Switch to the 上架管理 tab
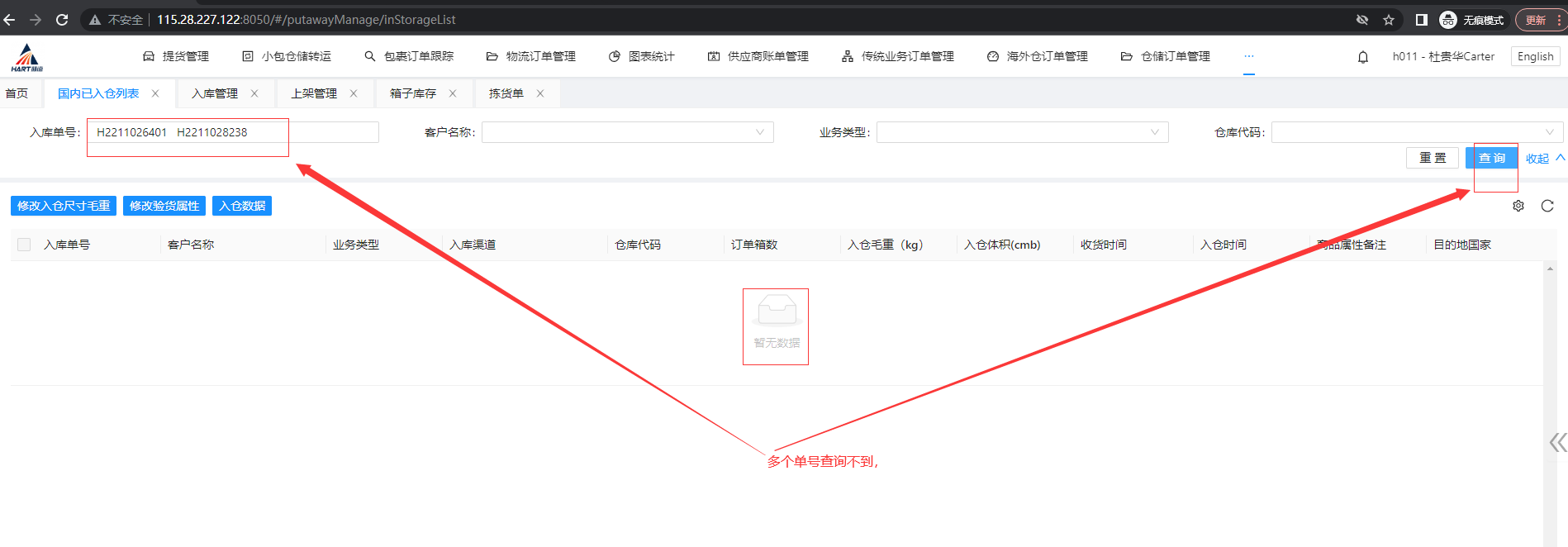Screen dimensions: 1568x547 [x=314, y=93]
